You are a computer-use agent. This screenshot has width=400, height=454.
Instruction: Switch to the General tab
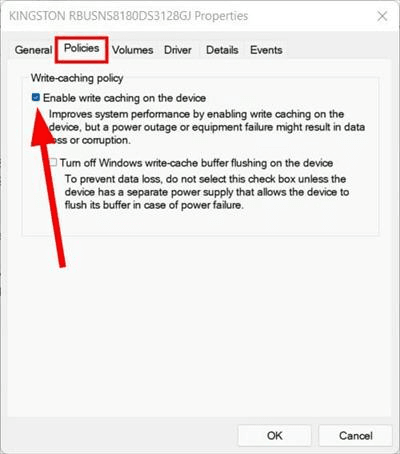(33, 50)
